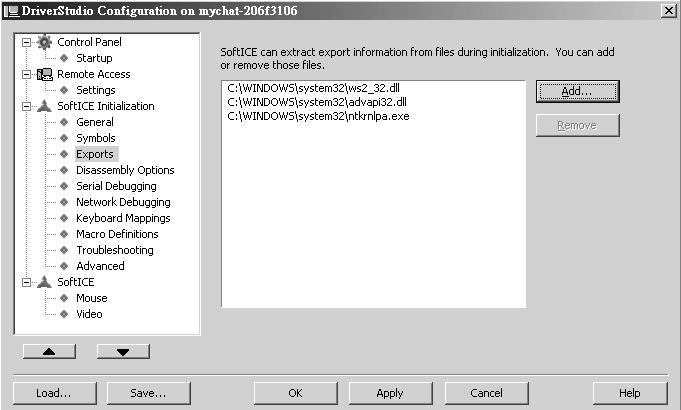
Task: Open Remote Access Settings page
Action: (x=96, y=90)
